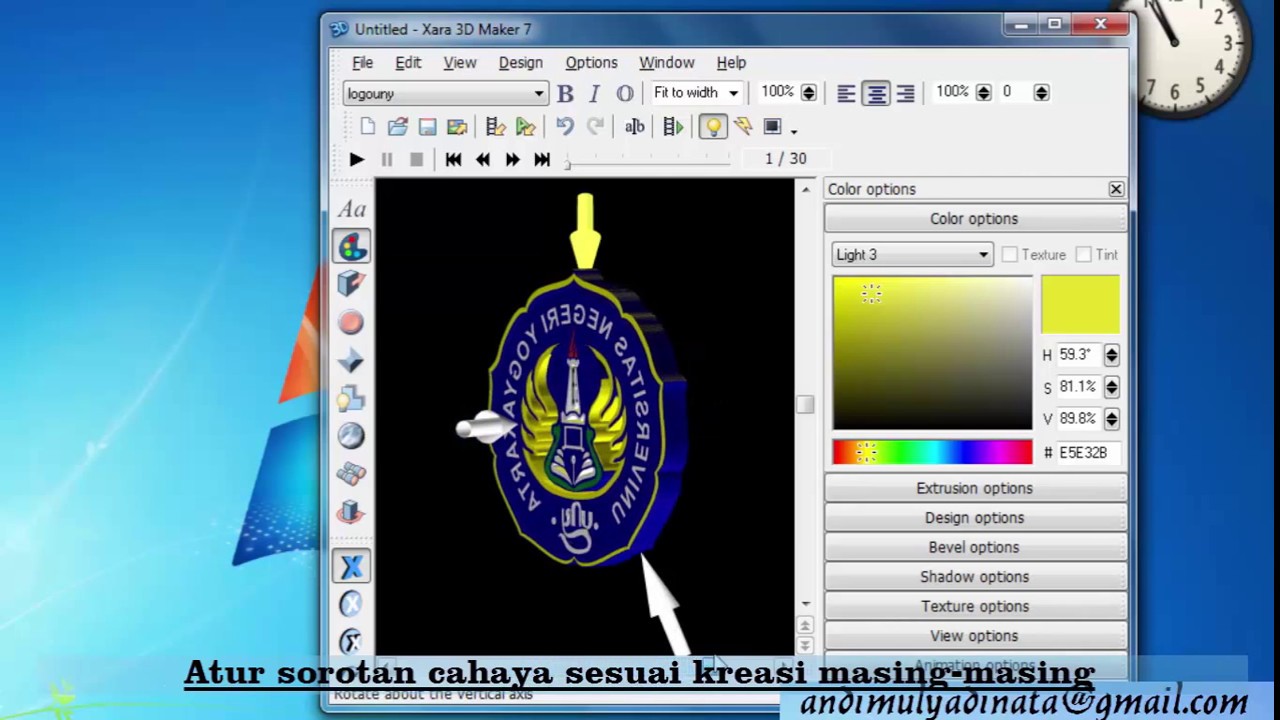Click the Export animation filmstrip icon

pos(495,127)
